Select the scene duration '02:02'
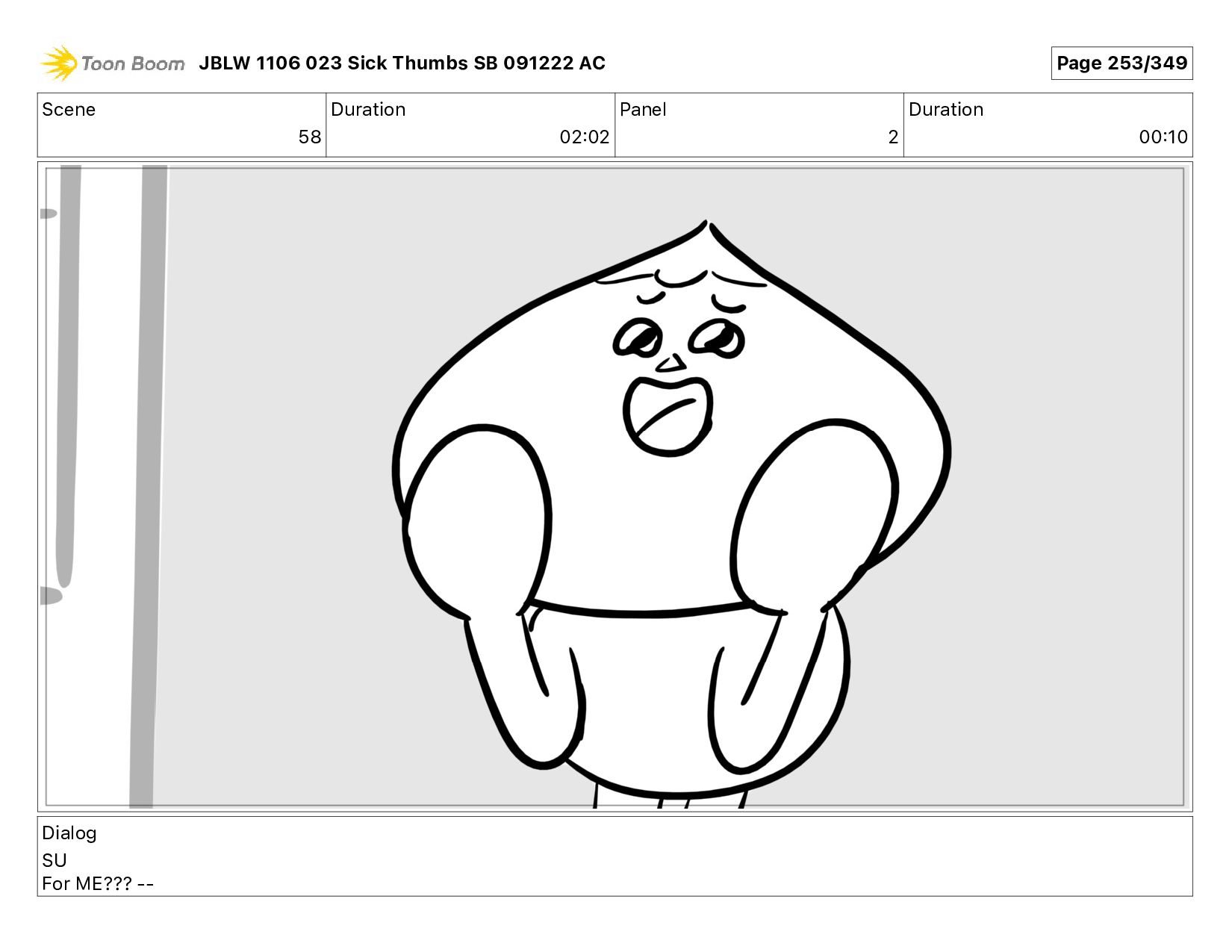This screenshot has width=1232, height=952. tap(585, 137)
